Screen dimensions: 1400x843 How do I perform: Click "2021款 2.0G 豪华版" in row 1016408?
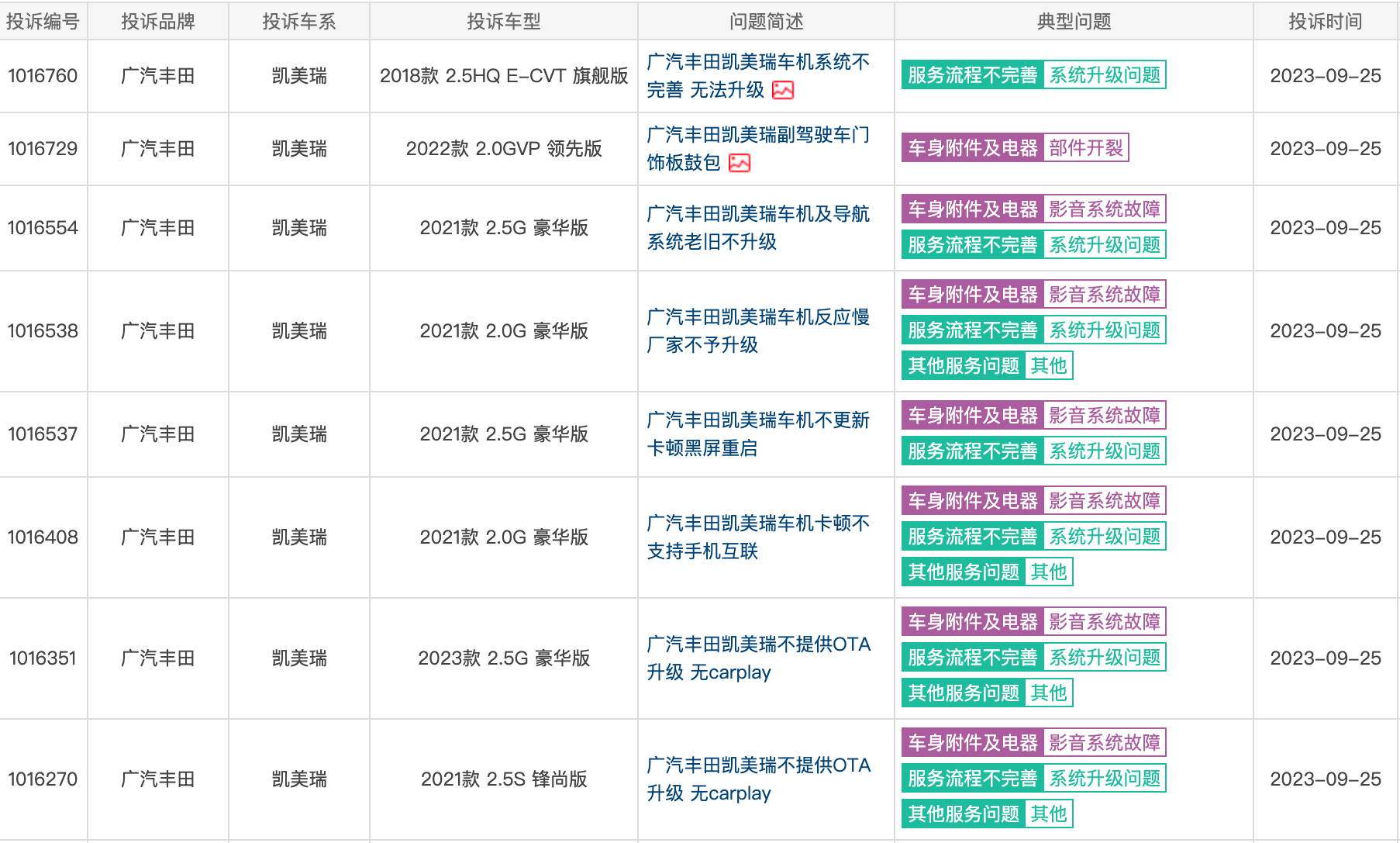pos(504,537)
